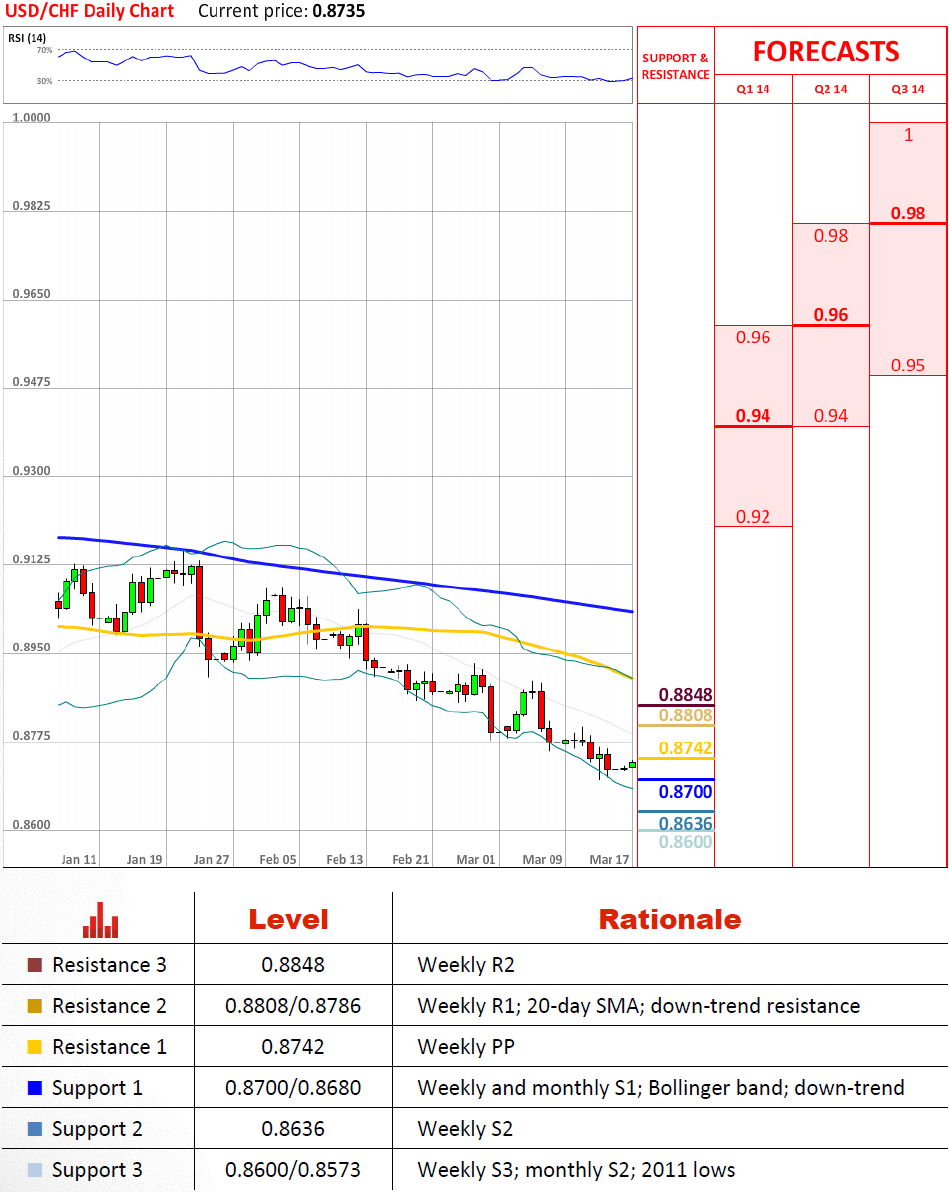Click the Support 2 row label
This screenshot has height=1192, width=949.
point(97,1130)
